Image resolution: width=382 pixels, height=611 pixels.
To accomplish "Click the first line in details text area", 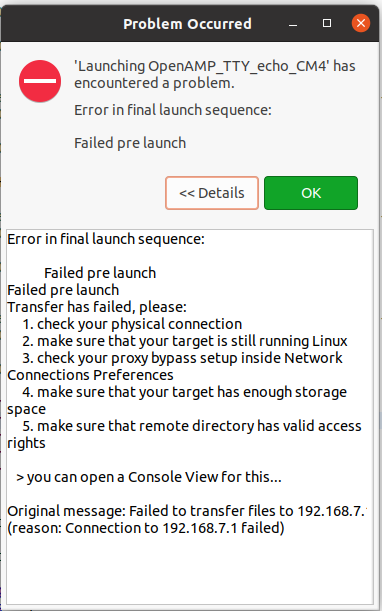I will click(106, 239).
